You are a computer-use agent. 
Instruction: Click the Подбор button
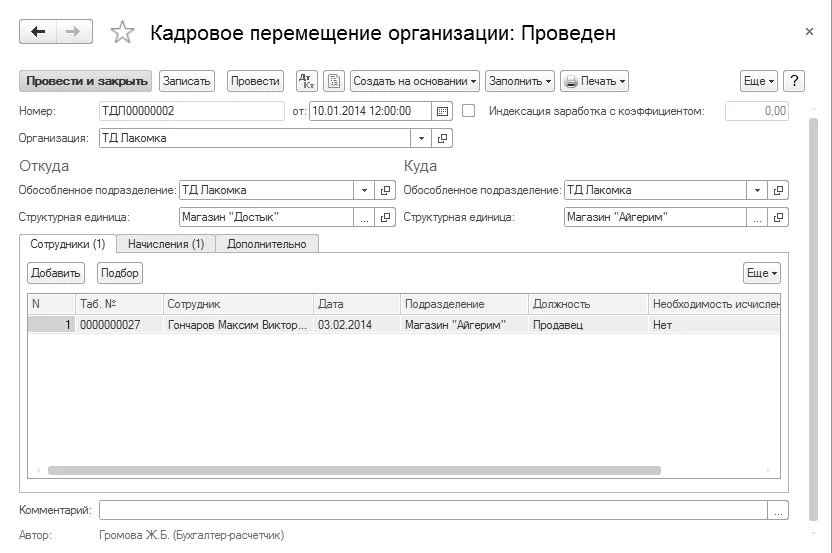pos(120,273)
